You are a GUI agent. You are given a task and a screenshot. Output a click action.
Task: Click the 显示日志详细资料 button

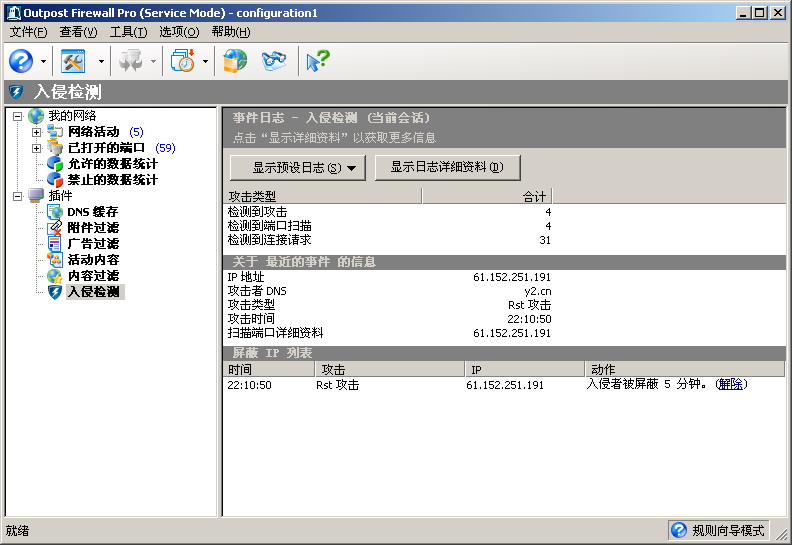tap(447, 168)
